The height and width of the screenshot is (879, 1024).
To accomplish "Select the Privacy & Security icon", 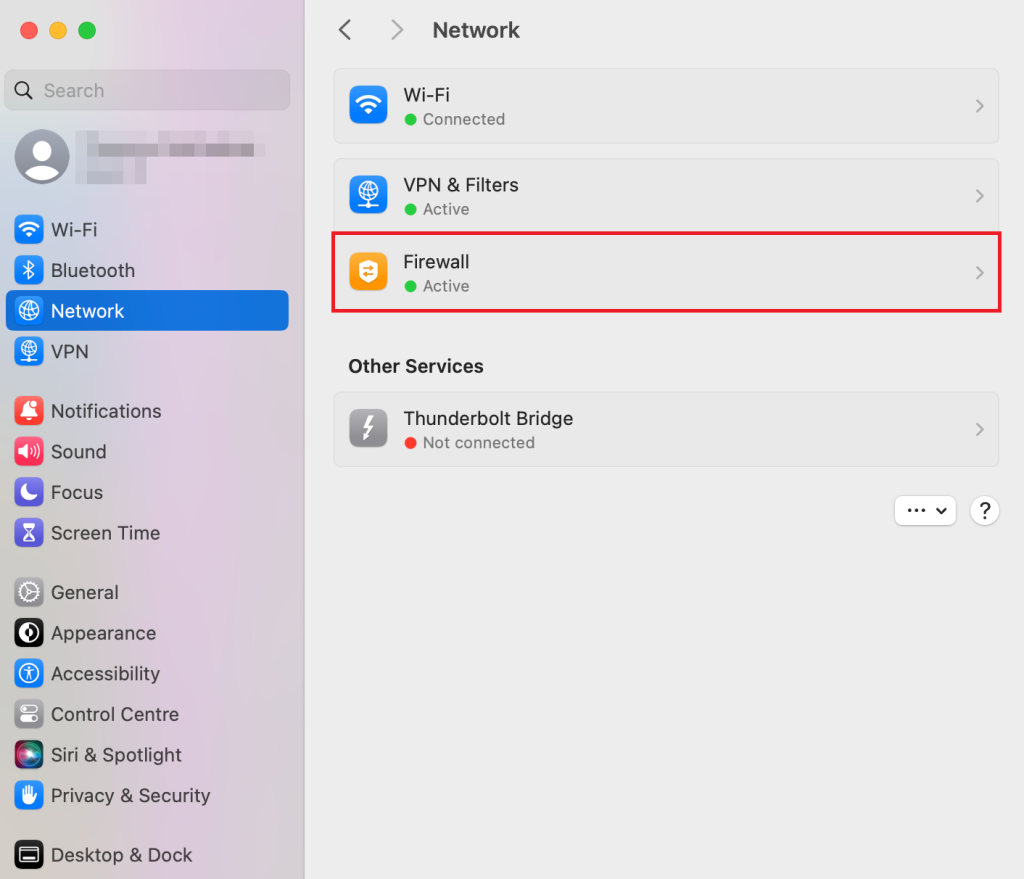I will (27, 795).
